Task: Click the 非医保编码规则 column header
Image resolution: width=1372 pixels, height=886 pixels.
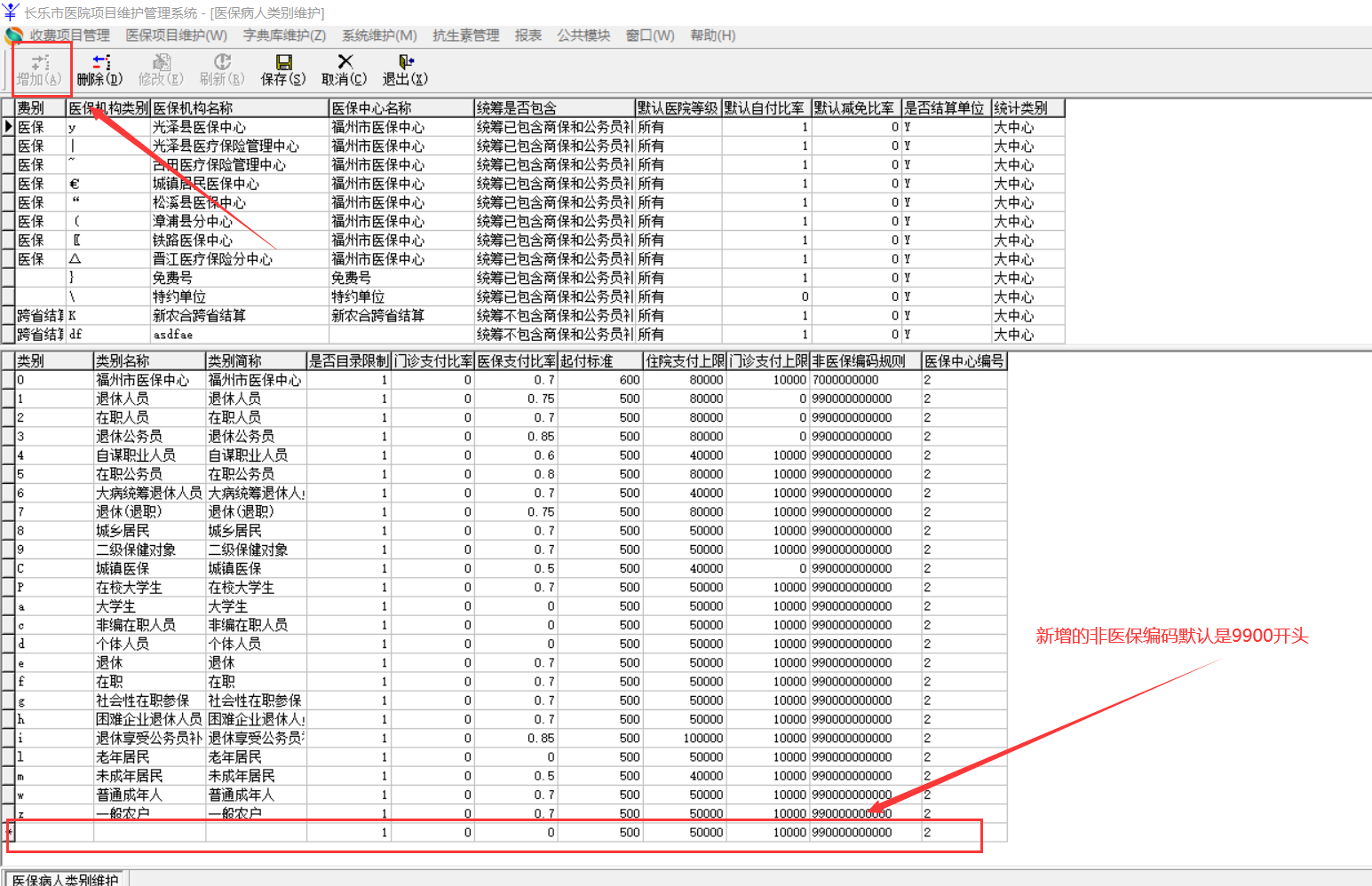Action: click(x=866, y=361)
